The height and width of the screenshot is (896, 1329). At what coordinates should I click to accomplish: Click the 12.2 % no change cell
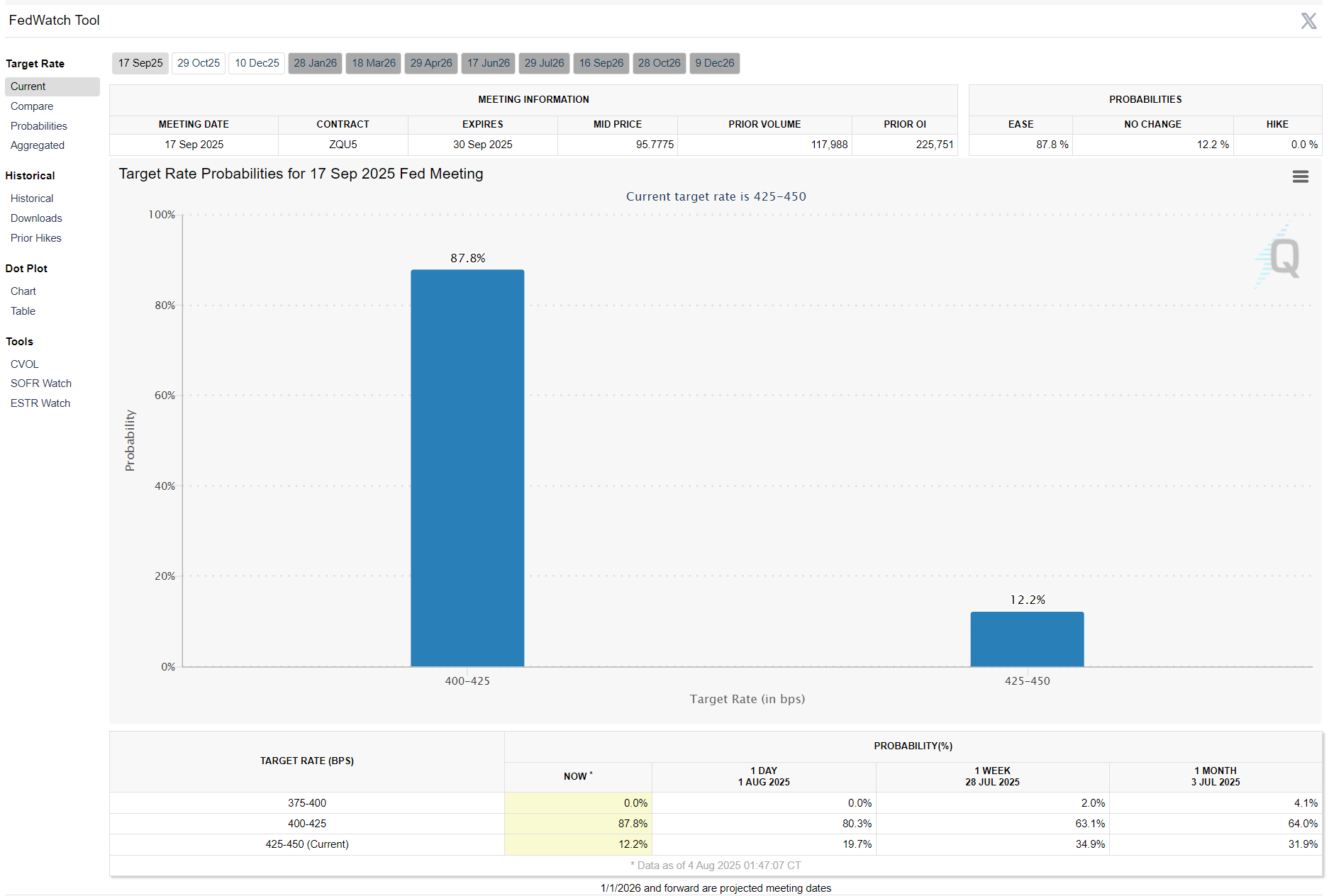(1153, 145)
